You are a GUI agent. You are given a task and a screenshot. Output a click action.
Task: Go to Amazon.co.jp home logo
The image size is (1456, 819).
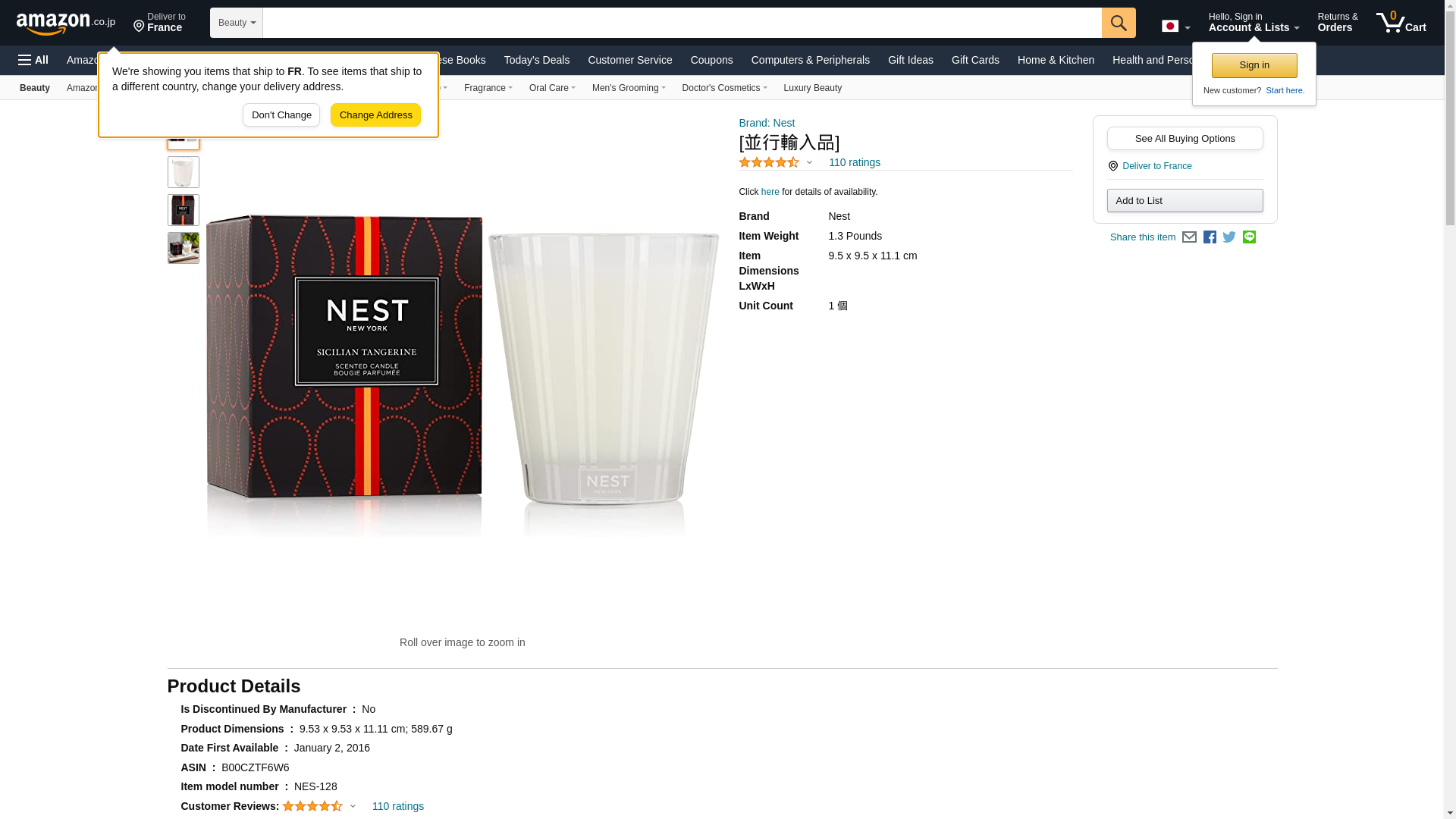coord(65,23)
